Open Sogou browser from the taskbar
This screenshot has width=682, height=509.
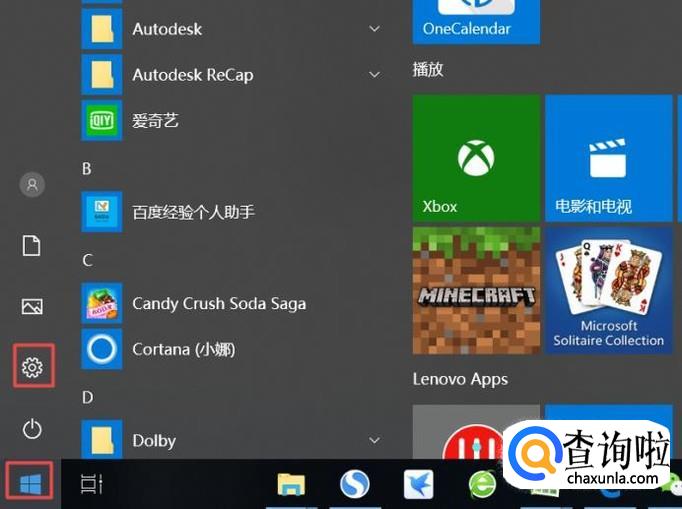(x=354, y=484)
